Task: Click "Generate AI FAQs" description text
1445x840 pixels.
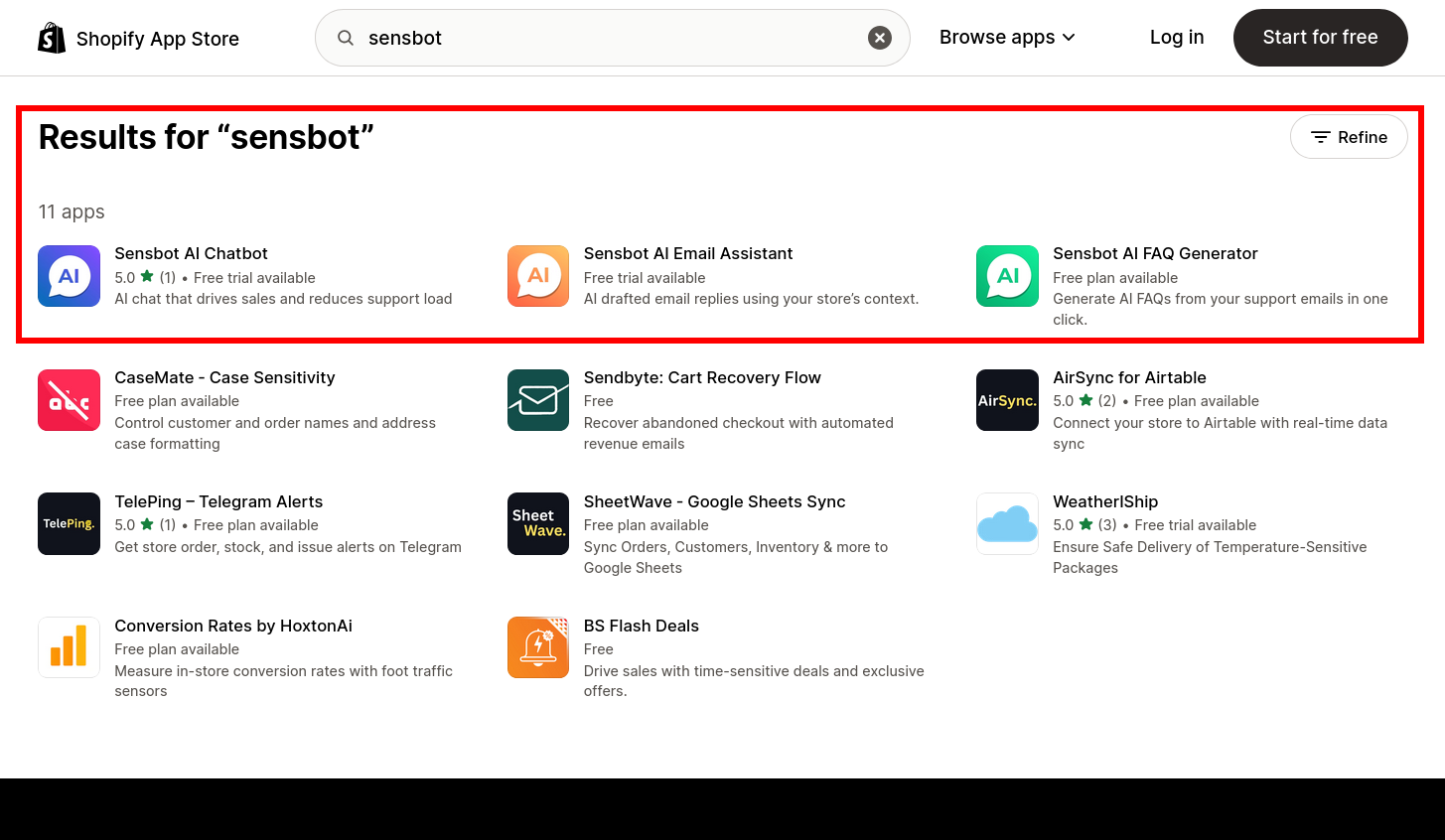Action: click(1221, 309)
